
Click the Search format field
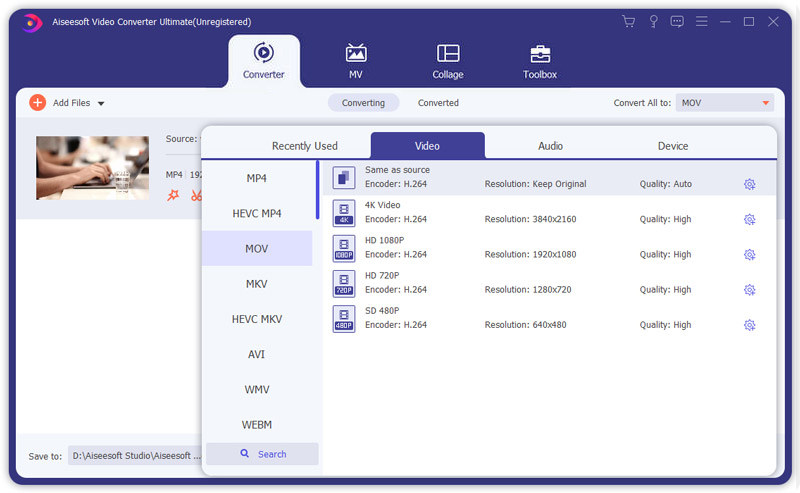coord(262,454)
